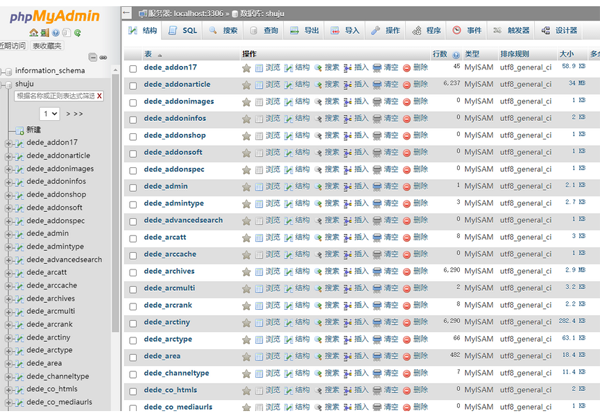This screenshot has width=600, height=418.
Task: Expand the information_schema database node
Action: (x=3, y=72)
